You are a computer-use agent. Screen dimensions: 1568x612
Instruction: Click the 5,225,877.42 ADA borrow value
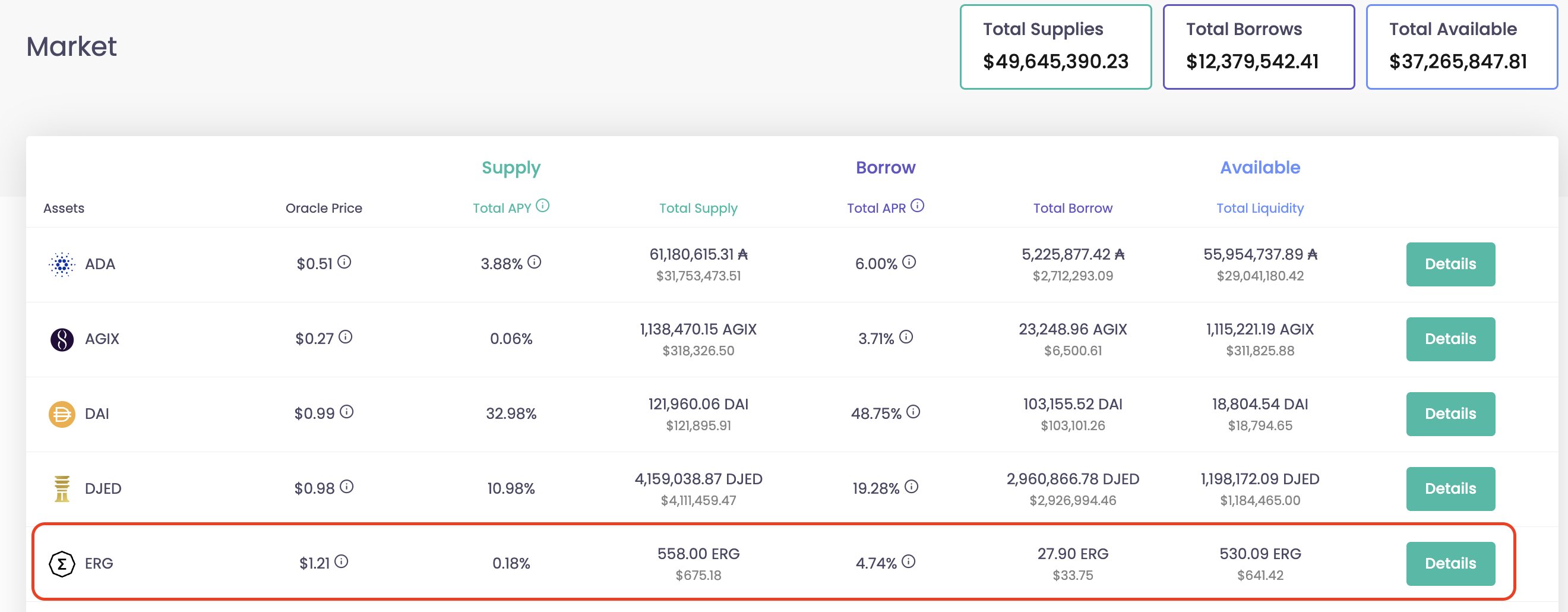point(1073,254)
